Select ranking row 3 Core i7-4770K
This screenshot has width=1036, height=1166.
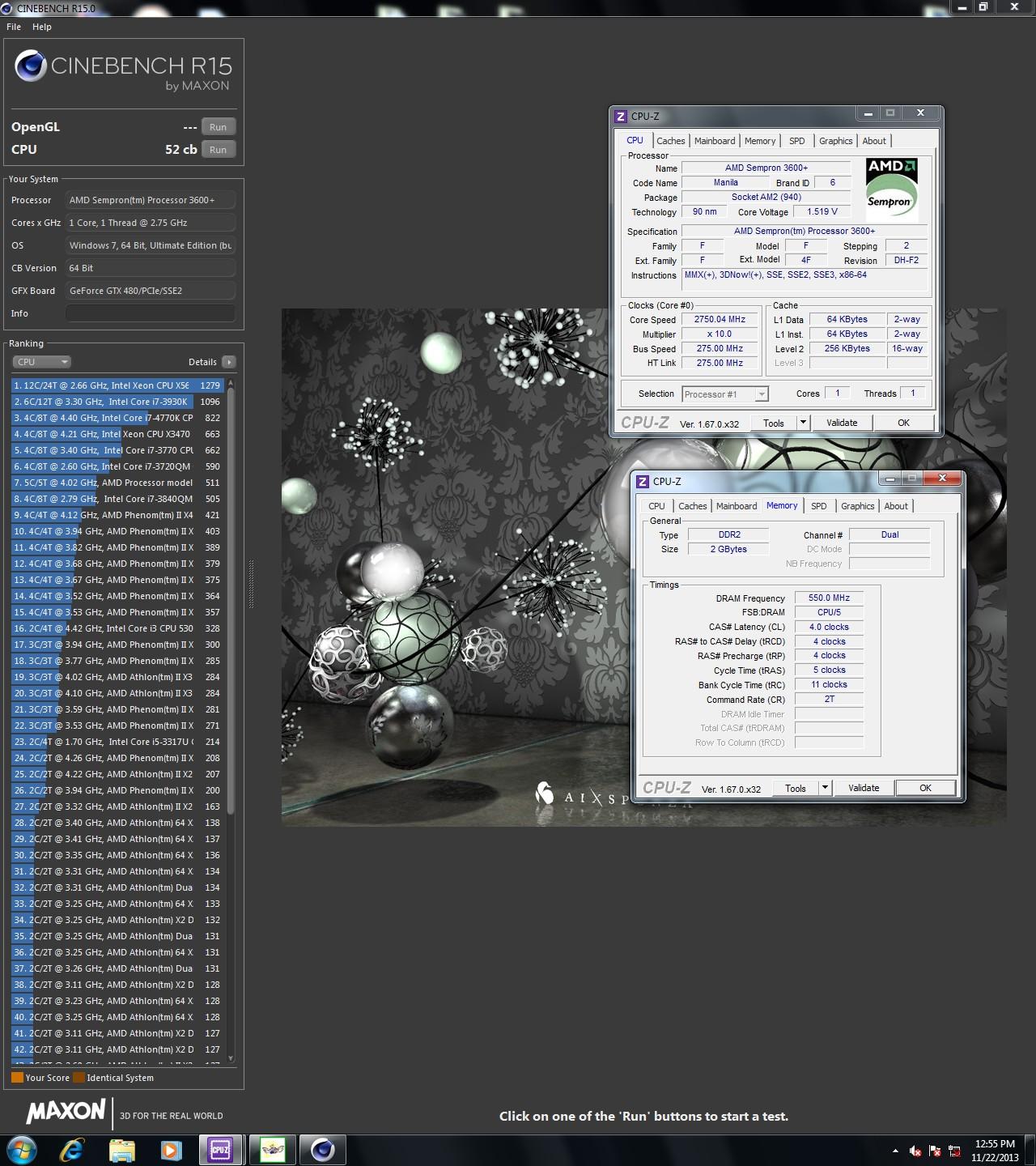[x=117, y=418]
